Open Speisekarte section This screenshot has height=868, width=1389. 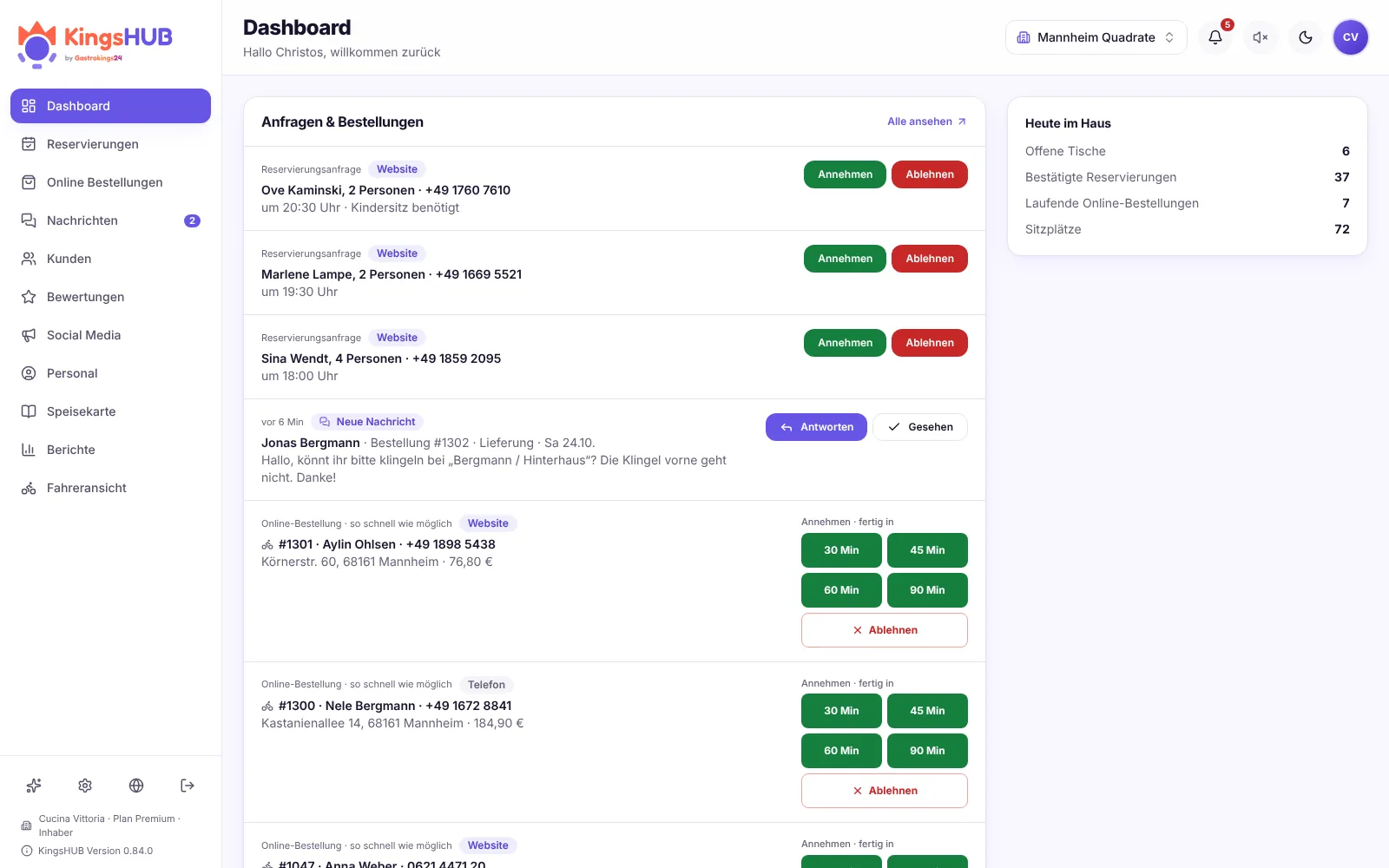point(110,411)
